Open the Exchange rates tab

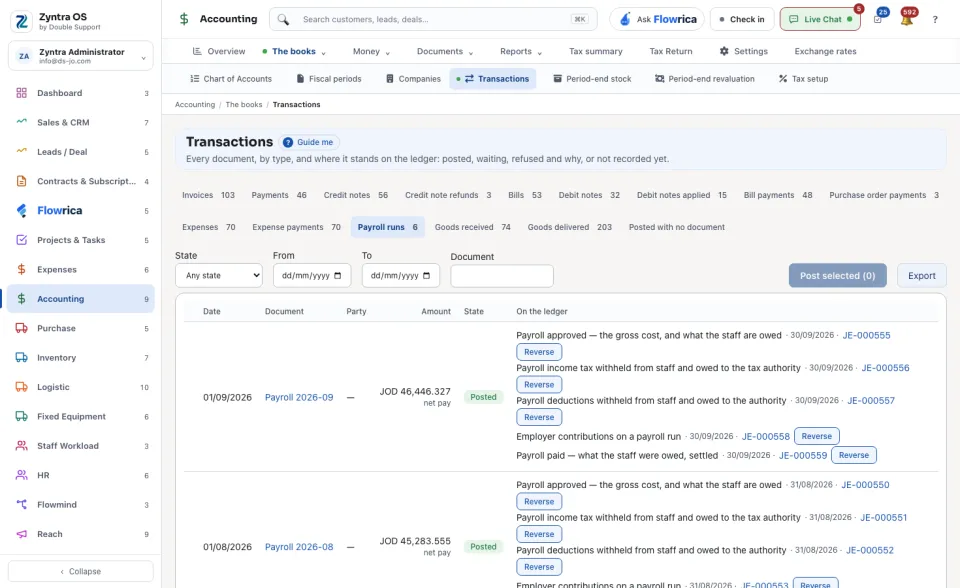825,51
